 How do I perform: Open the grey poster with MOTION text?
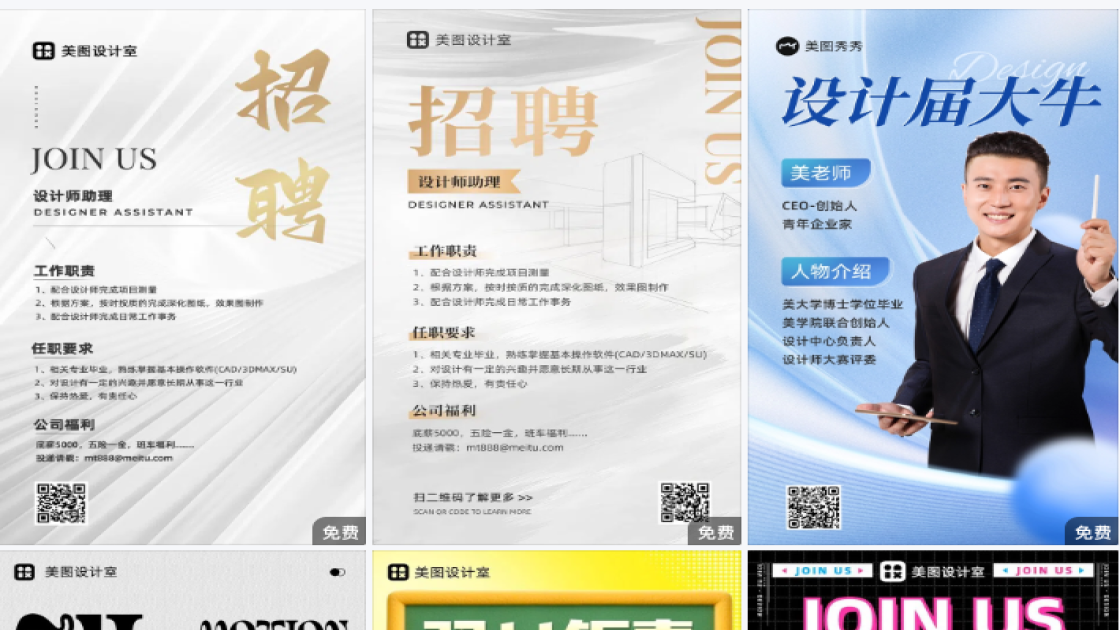click(182, 590)
